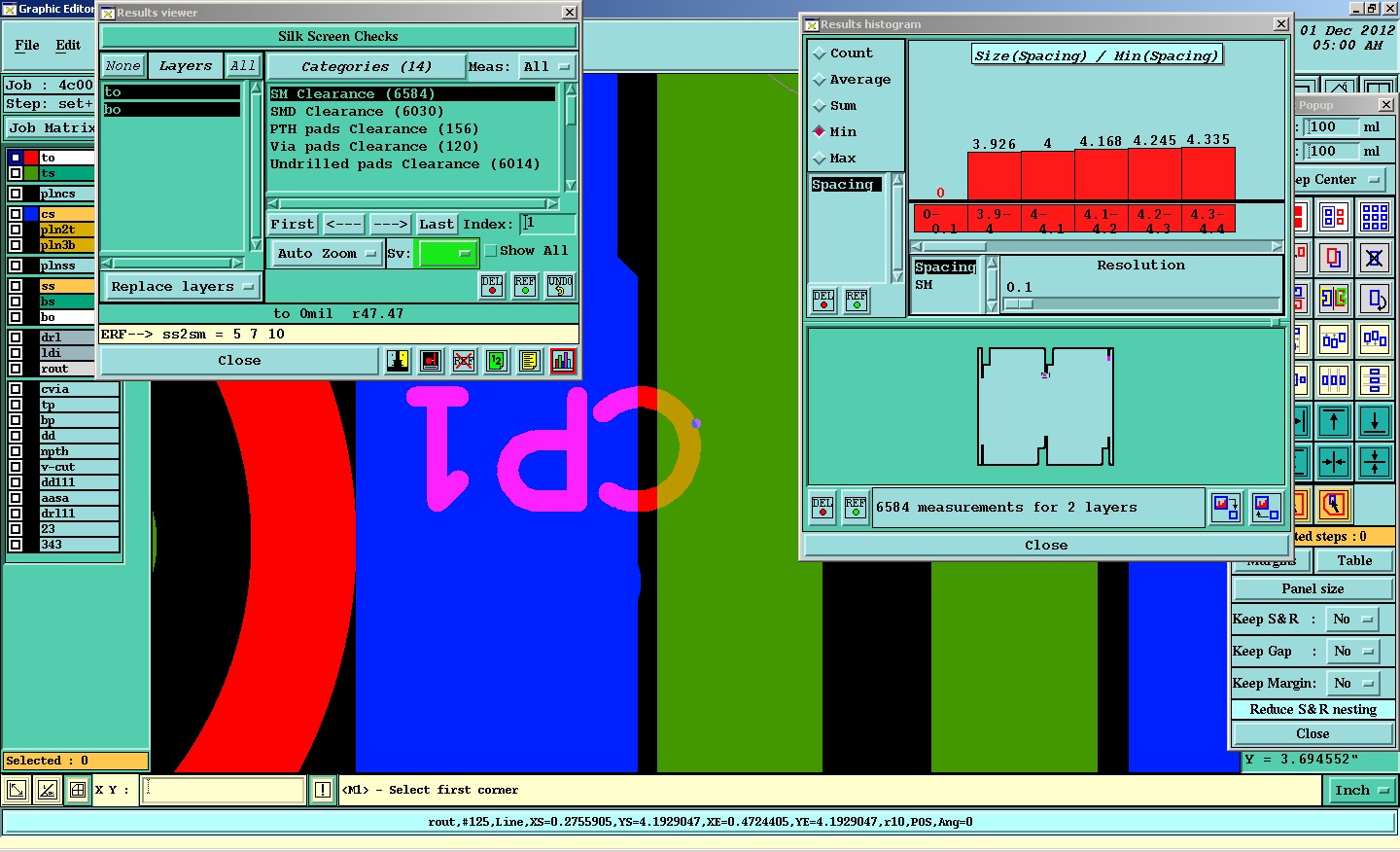Screen dimensions: 1400x852
Task: Click histogram icon left of bottom-right one
Action: point(1225,507)
